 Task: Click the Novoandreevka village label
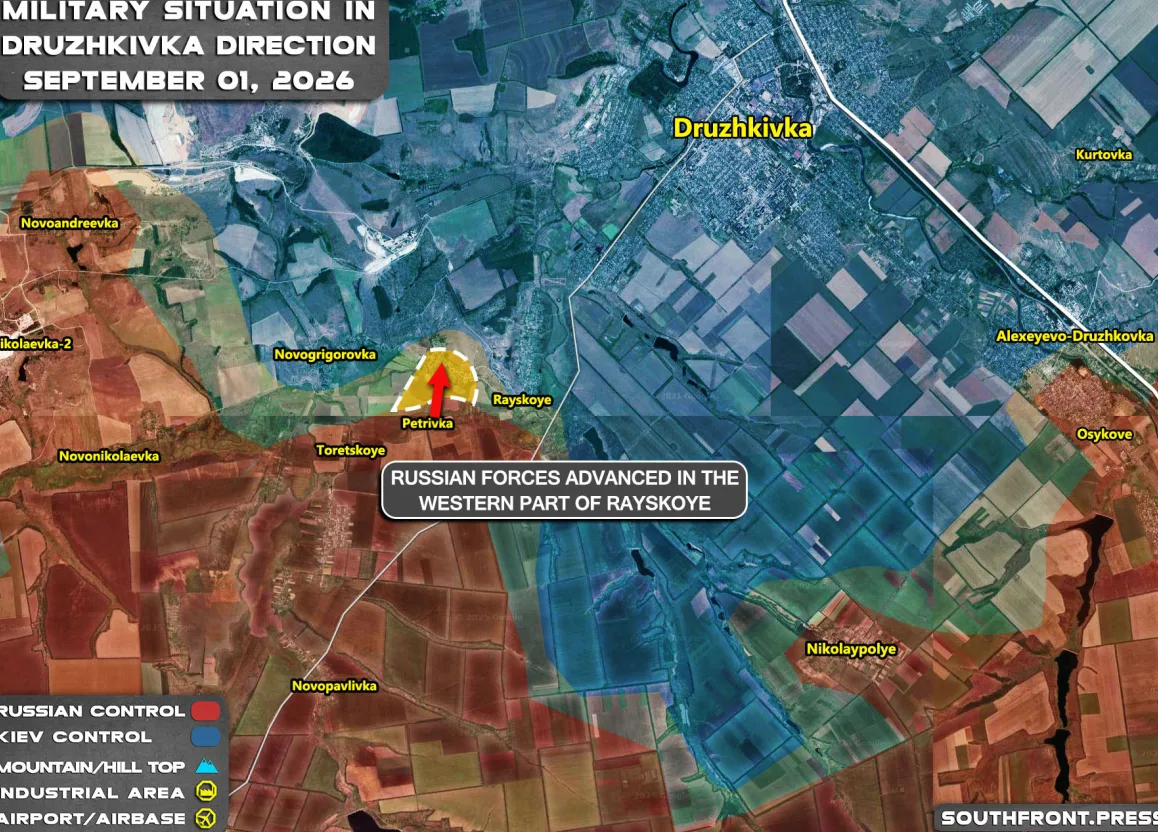[69, 223]
